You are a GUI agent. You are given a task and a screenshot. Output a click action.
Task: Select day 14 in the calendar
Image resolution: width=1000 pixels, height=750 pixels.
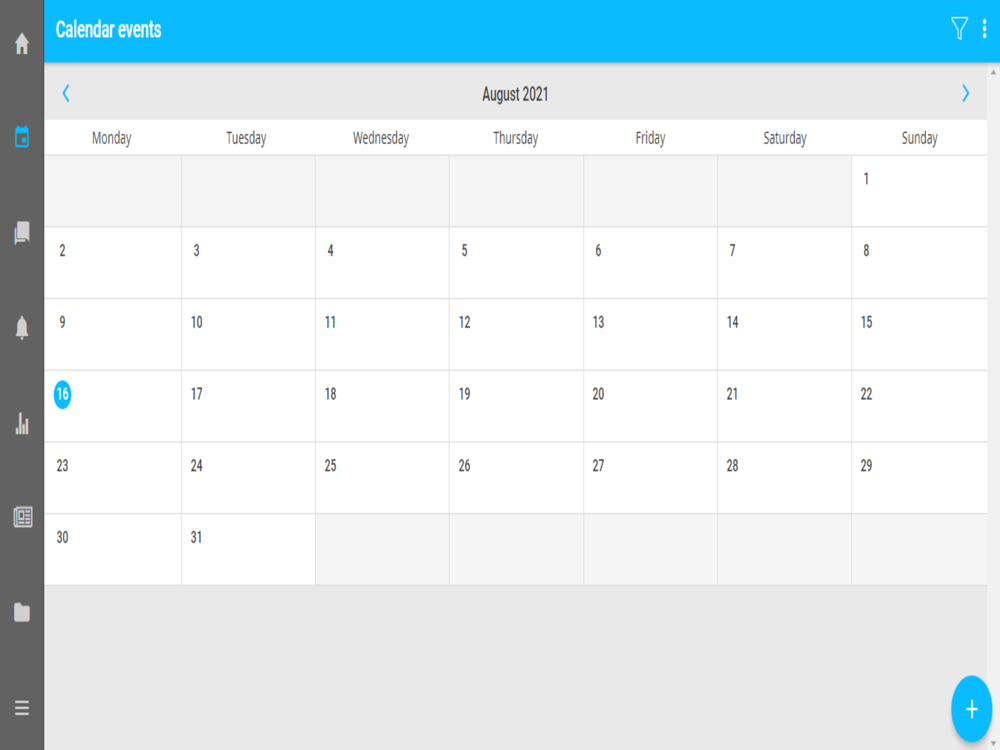click(784, 335)
